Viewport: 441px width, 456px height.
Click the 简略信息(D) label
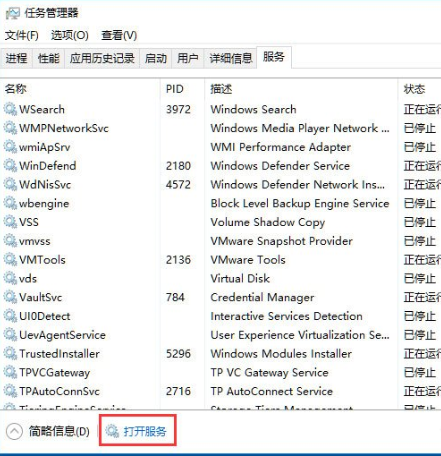point(59,432)
